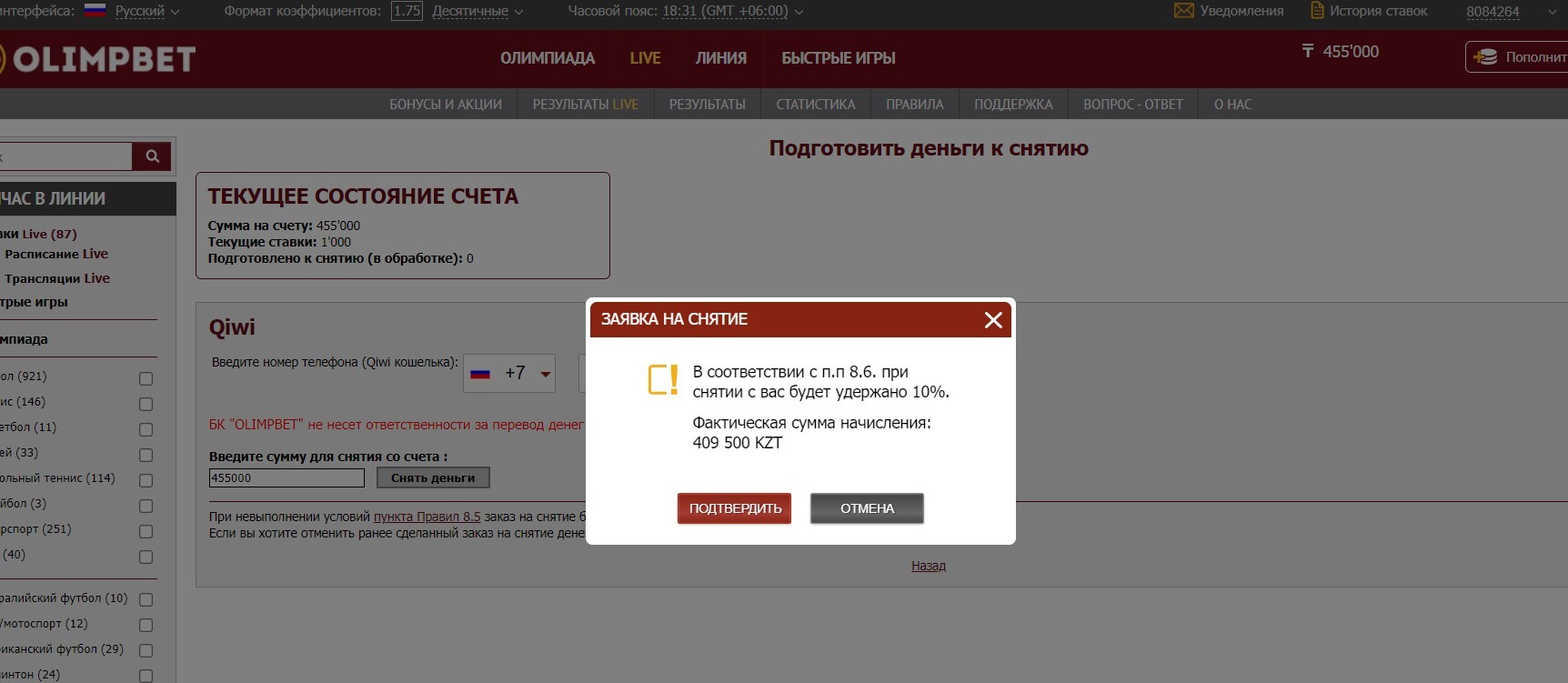Click the РЕЗУЛЬТАТЫ submenu item

[x=708, y=105]
